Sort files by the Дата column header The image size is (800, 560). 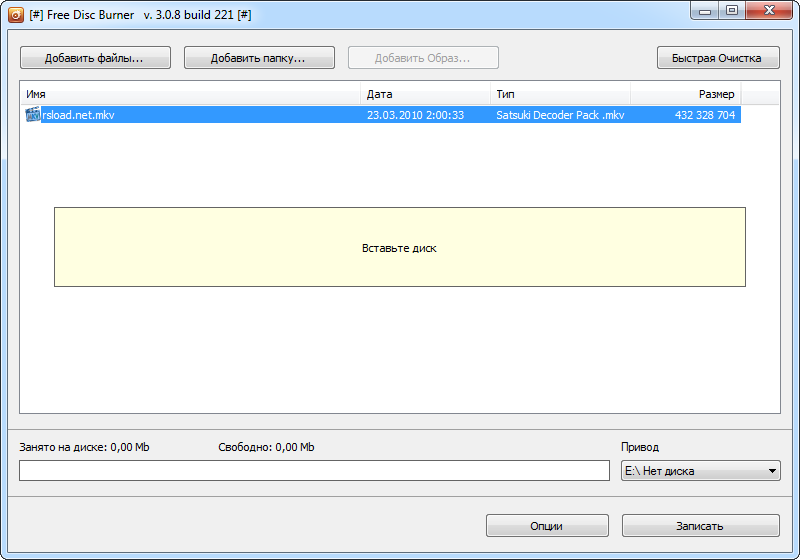pyautogui.click(x=424, y=94)
